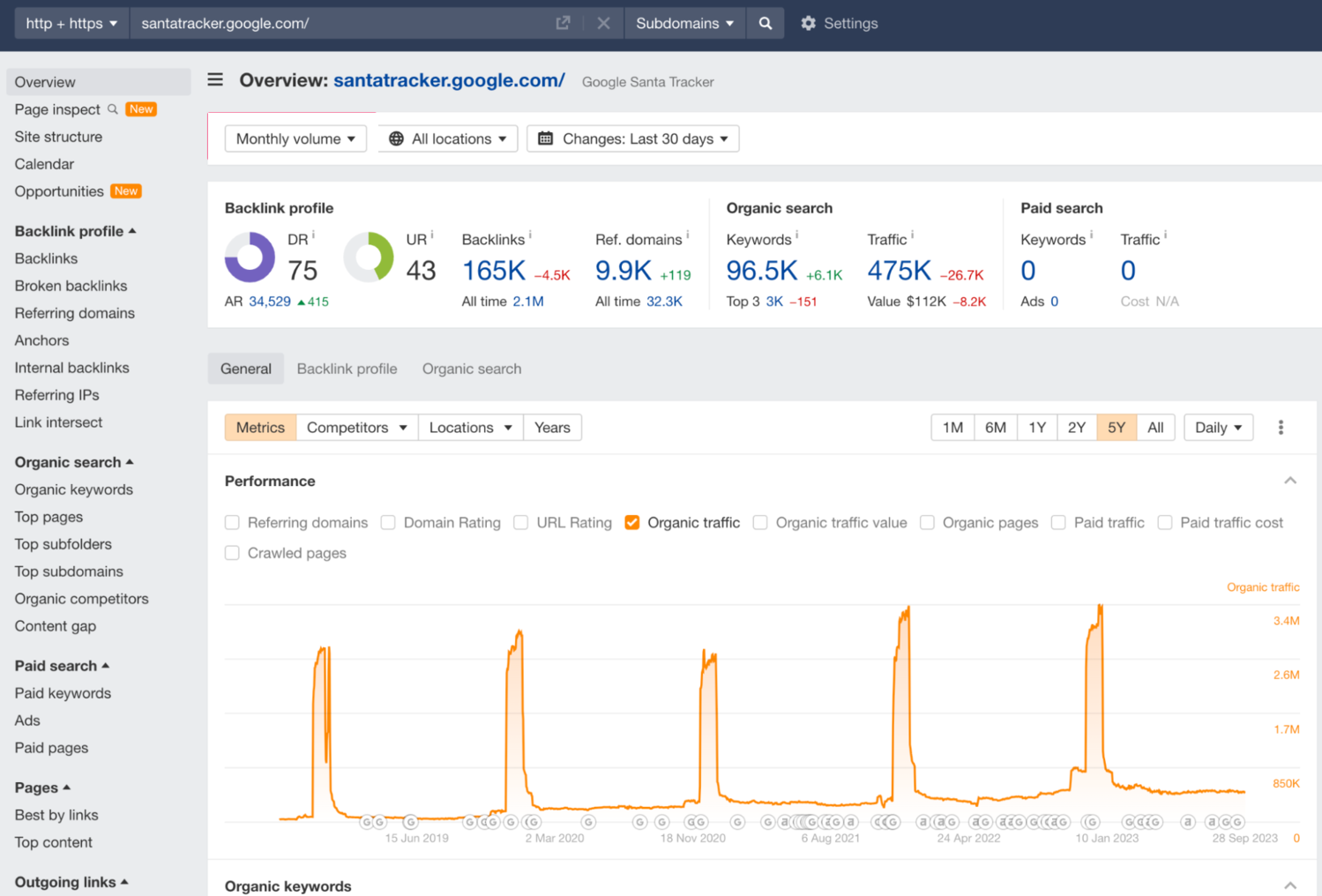The image size is (1322, 896).
Task: Click the Organic search Traffic info icon
Action: 912,235
